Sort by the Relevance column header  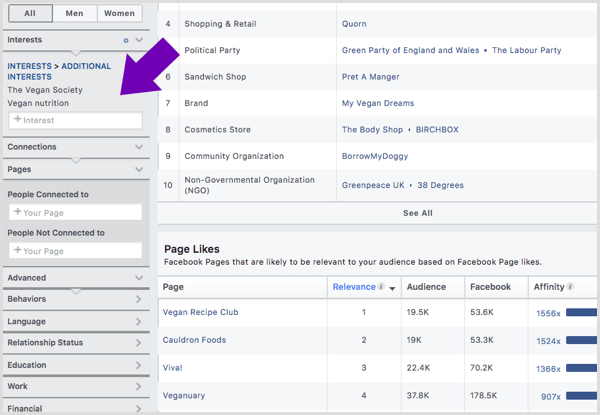click(x=354, y=287)
